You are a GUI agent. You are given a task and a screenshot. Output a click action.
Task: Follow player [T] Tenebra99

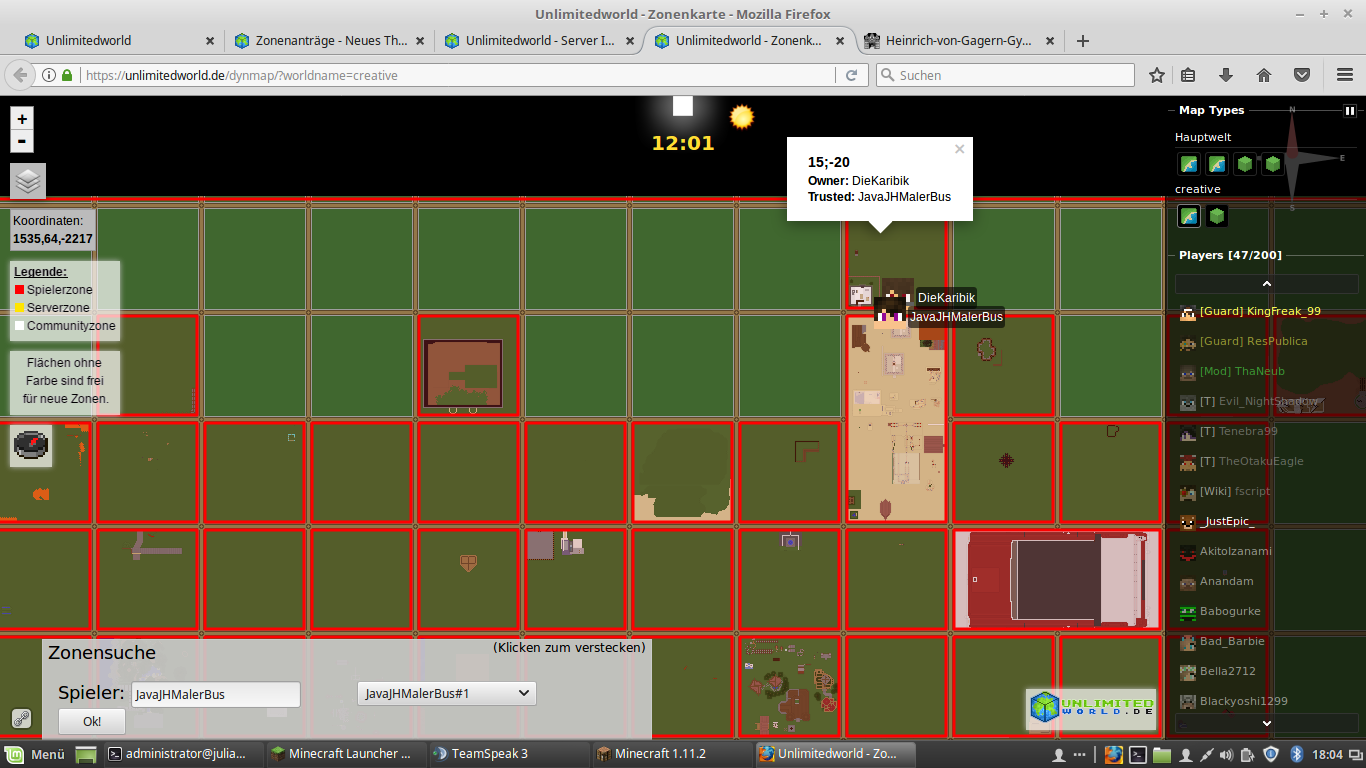[x=1238, y=431]
